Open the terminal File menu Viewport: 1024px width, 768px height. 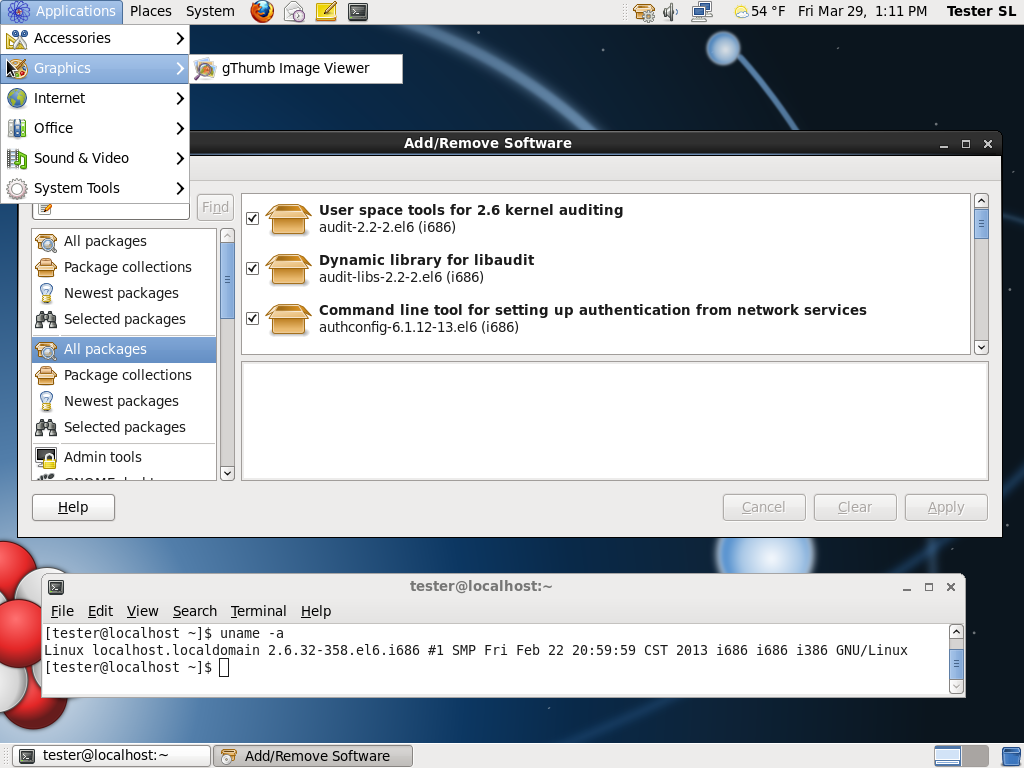(x=62, y=611)
